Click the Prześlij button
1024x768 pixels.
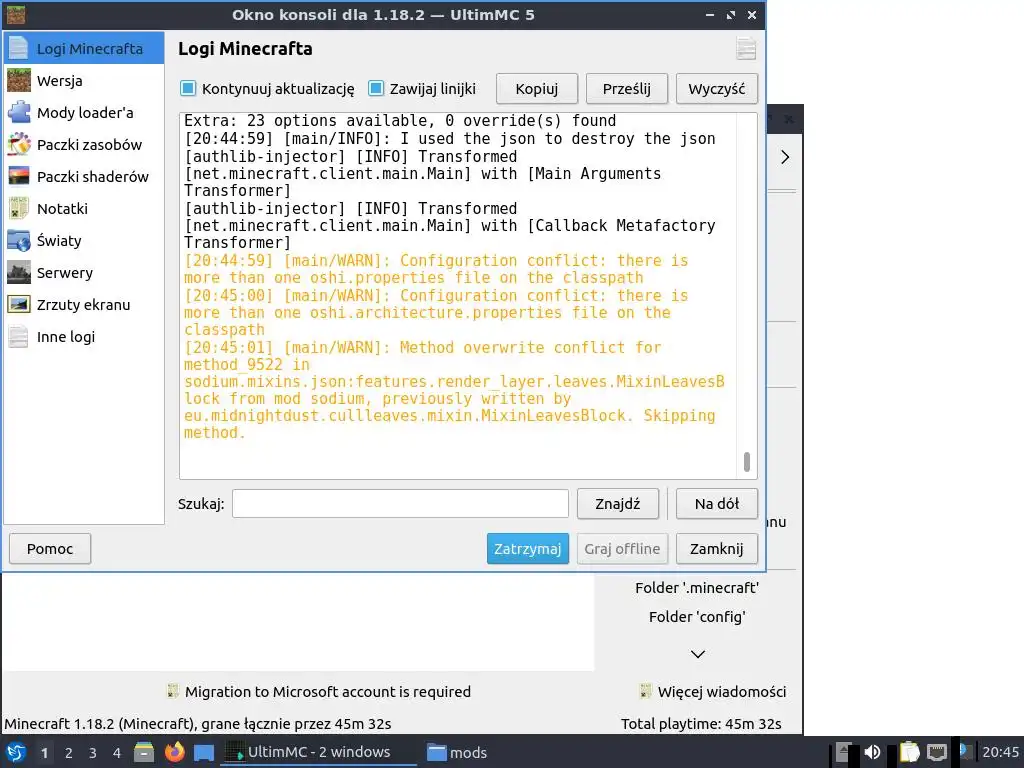[x=627, y=89]
